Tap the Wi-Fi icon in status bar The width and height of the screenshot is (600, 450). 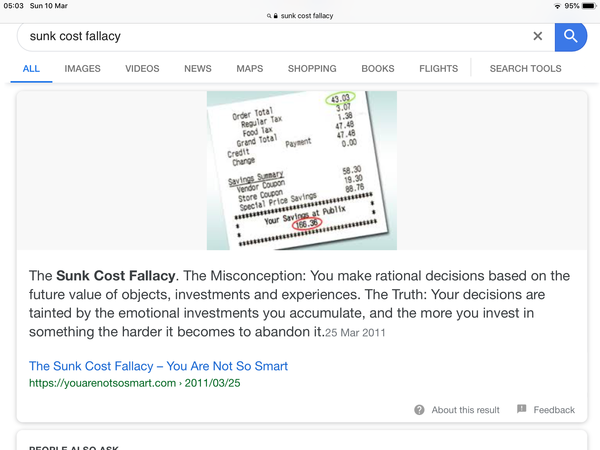click(557, 6)
